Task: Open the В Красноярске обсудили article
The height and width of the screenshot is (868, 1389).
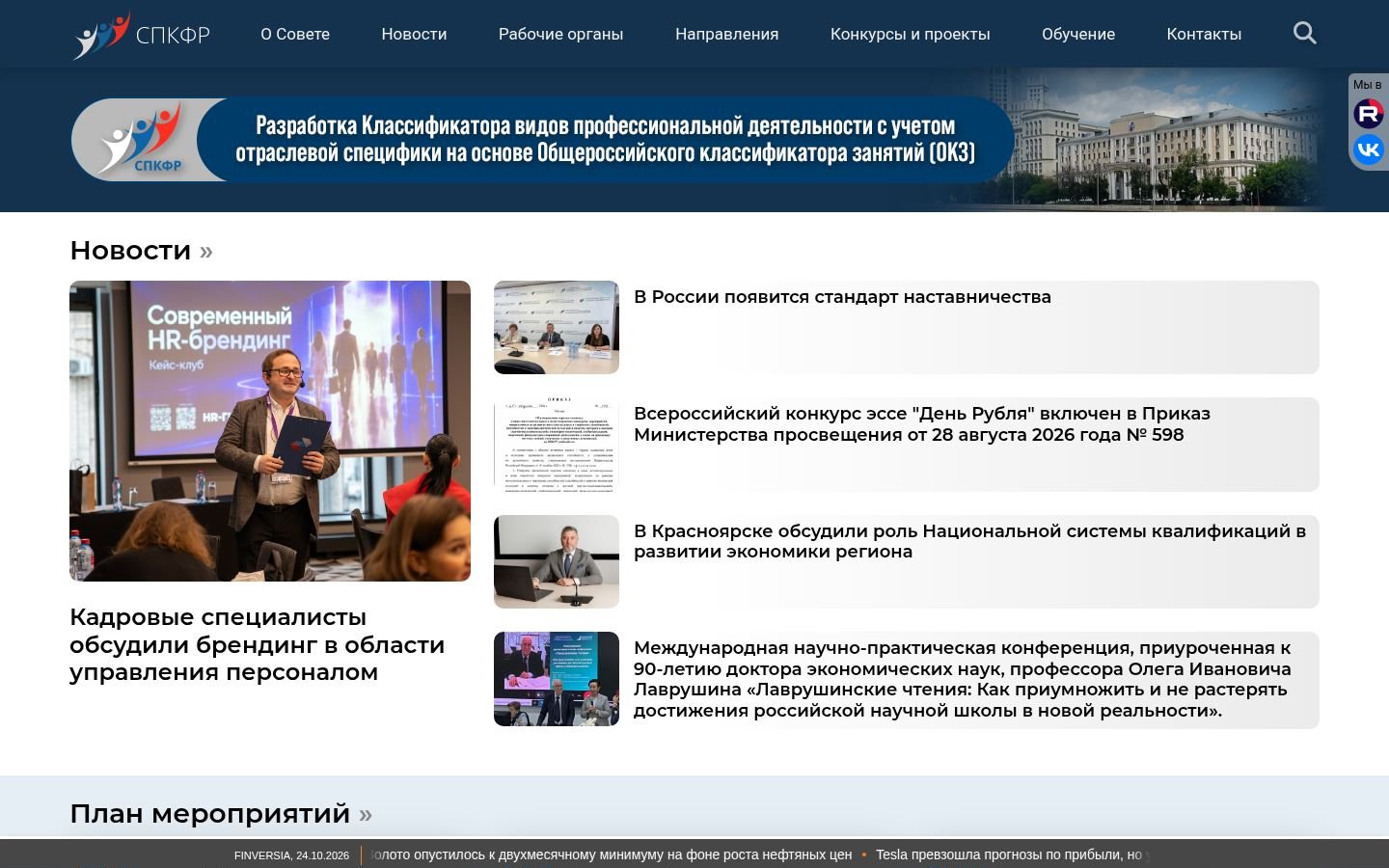Action: click(x=969, y=541)
